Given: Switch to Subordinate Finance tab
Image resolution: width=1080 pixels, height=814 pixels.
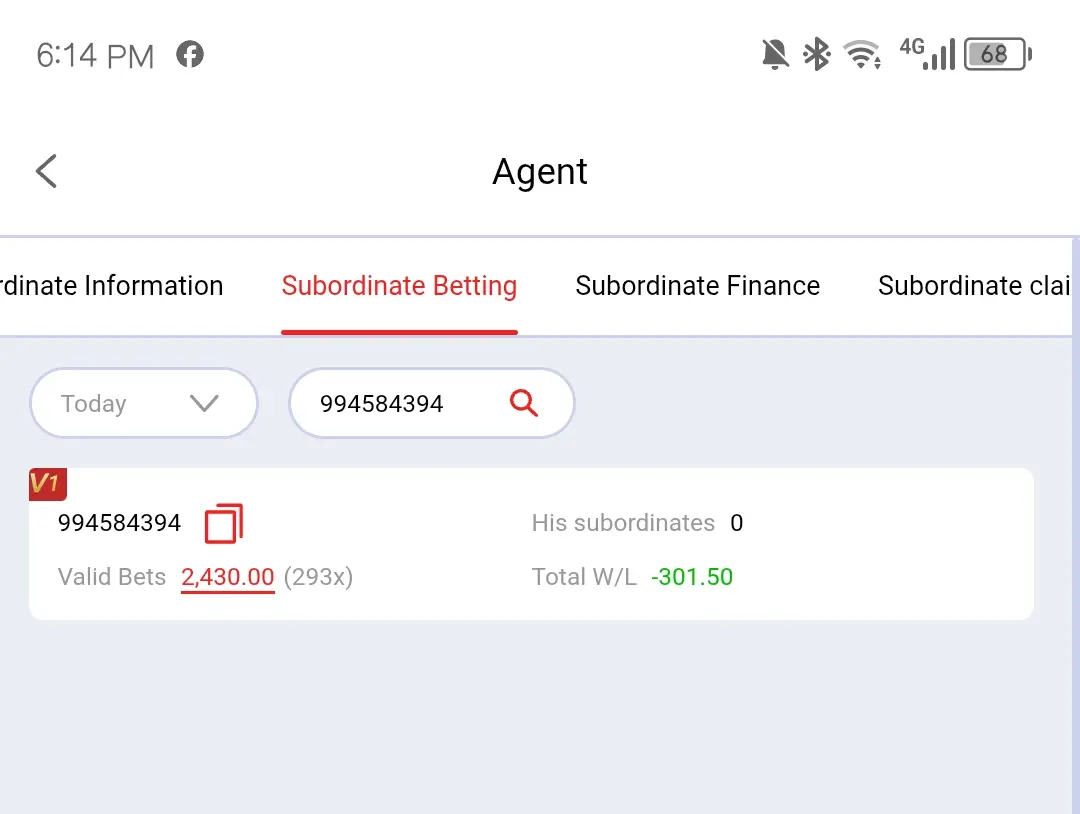Looking at the screenshot, I should tap(698, 286).
